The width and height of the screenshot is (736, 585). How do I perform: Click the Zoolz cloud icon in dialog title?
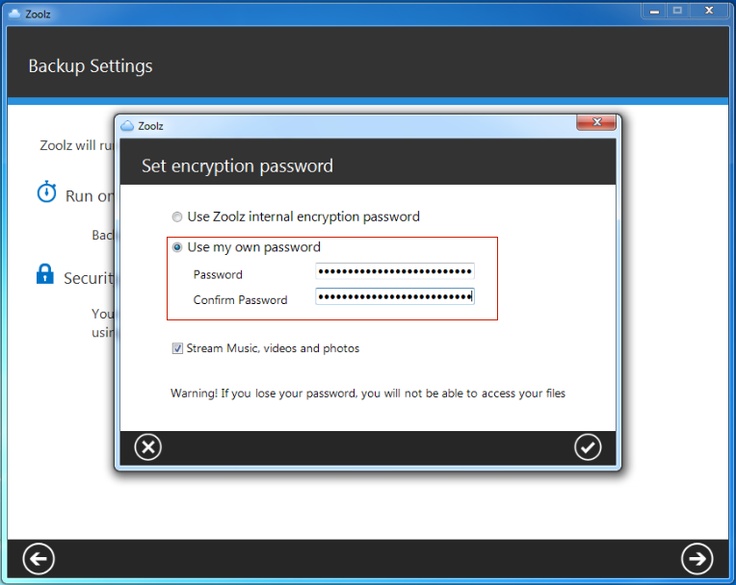[127, 126]
